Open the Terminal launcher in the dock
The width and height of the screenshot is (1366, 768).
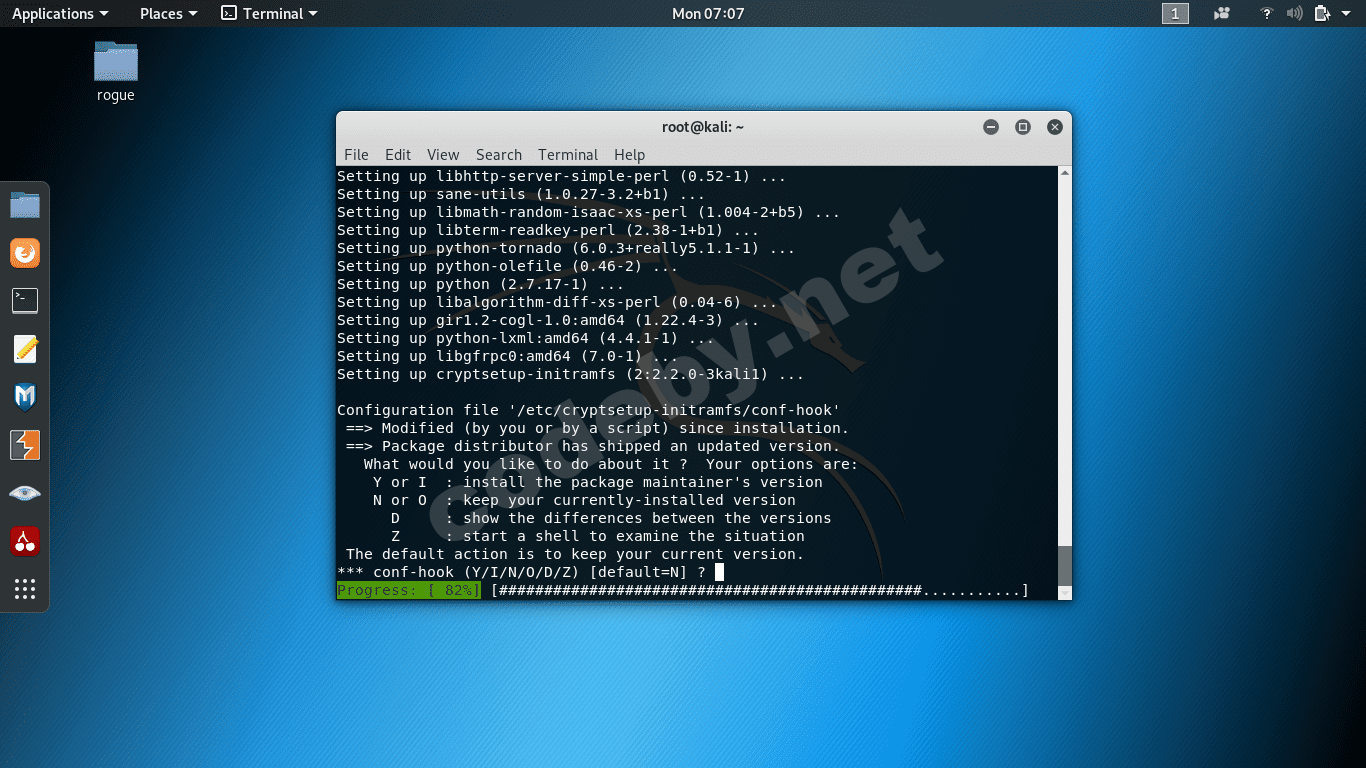[25, 300]
